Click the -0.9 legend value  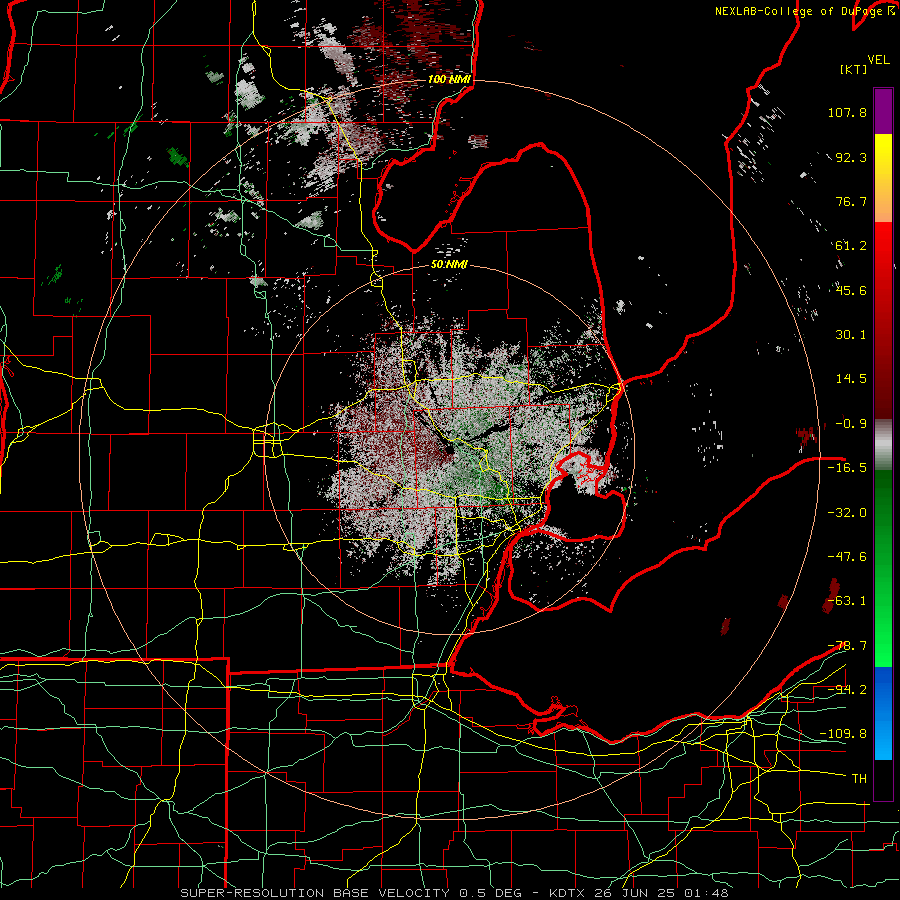851,424
